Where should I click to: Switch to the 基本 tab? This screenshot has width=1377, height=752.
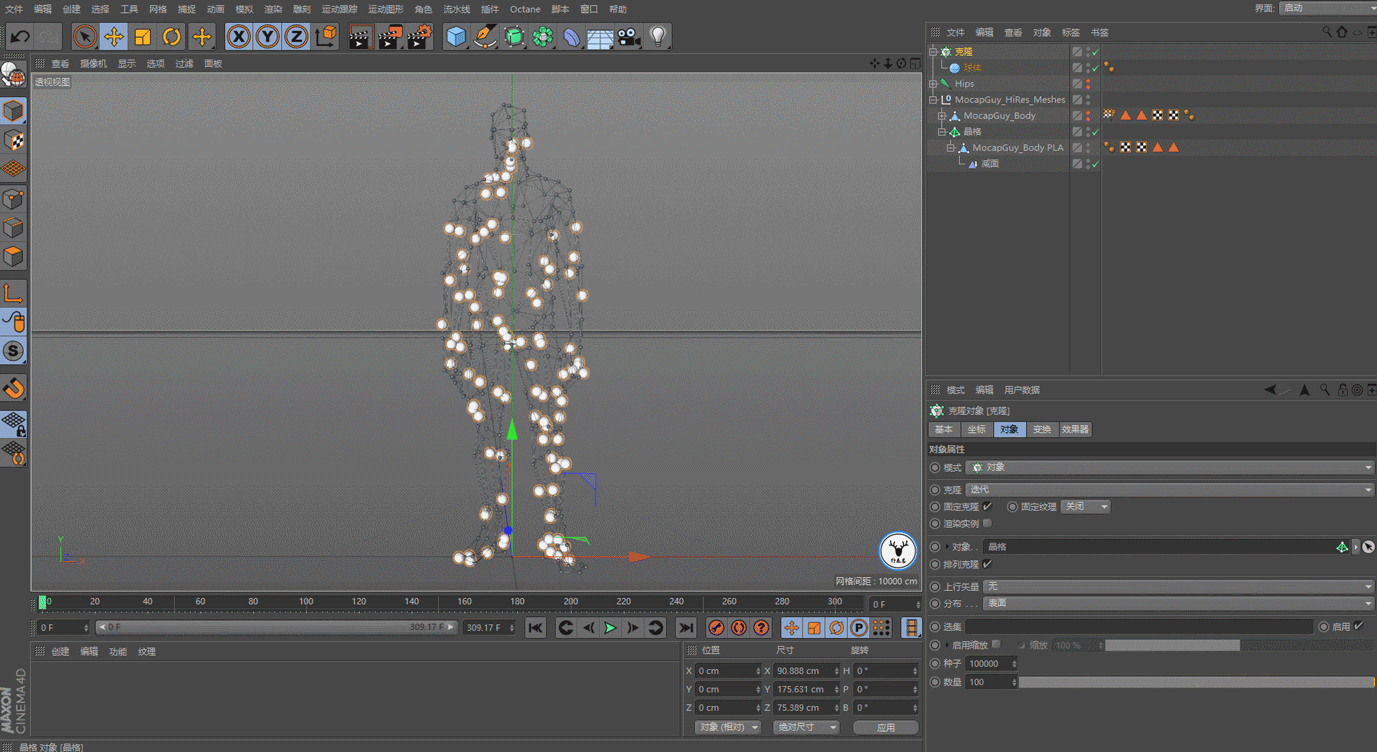[x=944, y=429]
